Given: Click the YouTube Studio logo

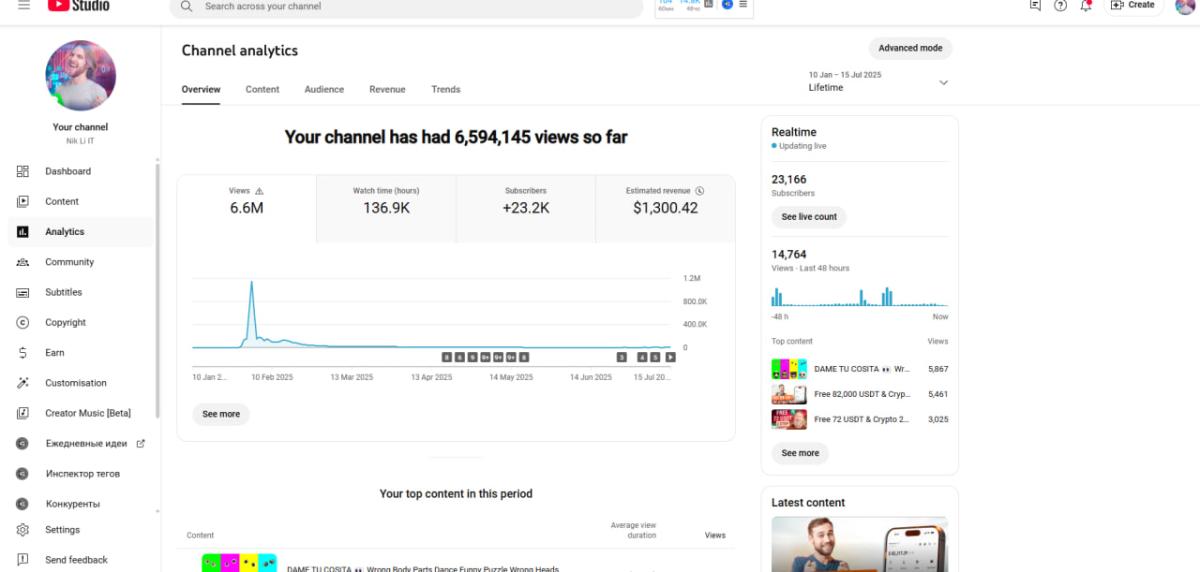Looking at the screenshot, I should click(78, 5).
